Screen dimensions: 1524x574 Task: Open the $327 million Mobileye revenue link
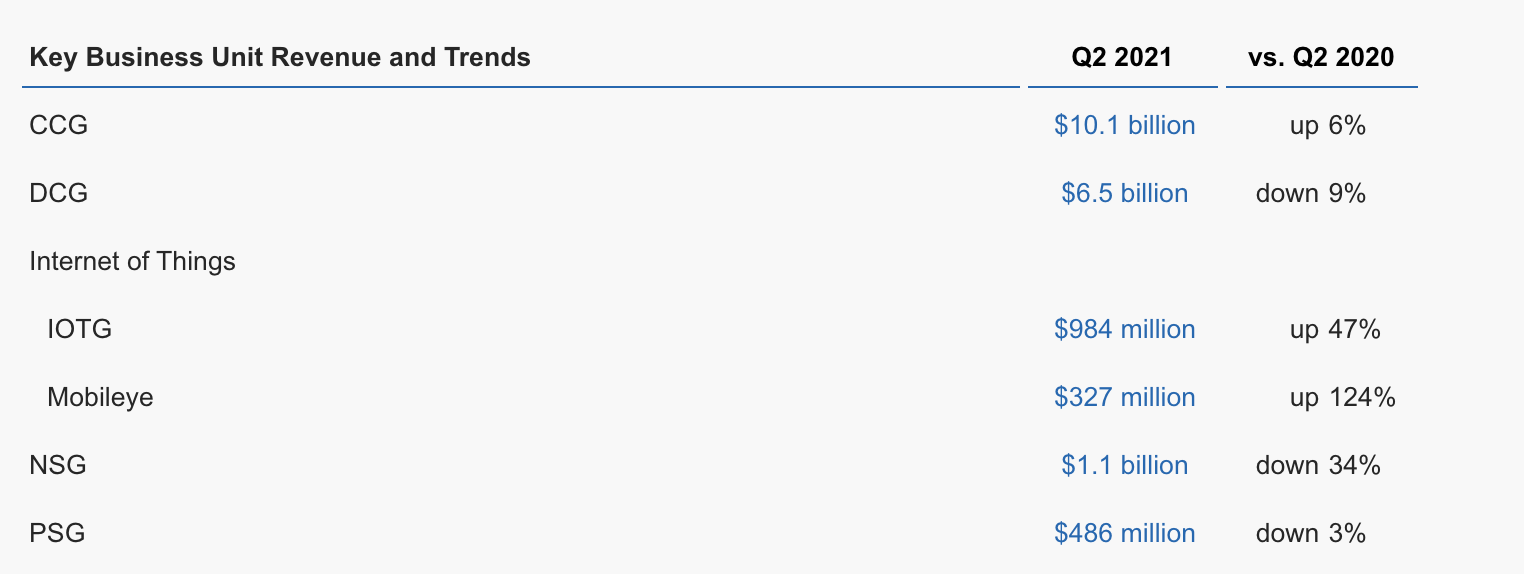click(1124, 397)
